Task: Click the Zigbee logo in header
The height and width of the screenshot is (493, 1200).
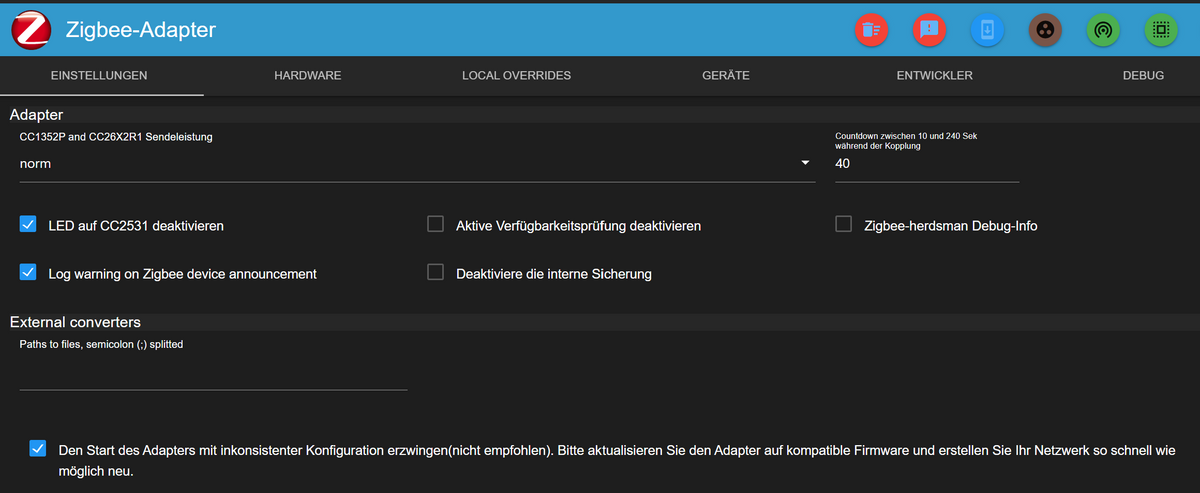Action: click(x=31, y=30)
